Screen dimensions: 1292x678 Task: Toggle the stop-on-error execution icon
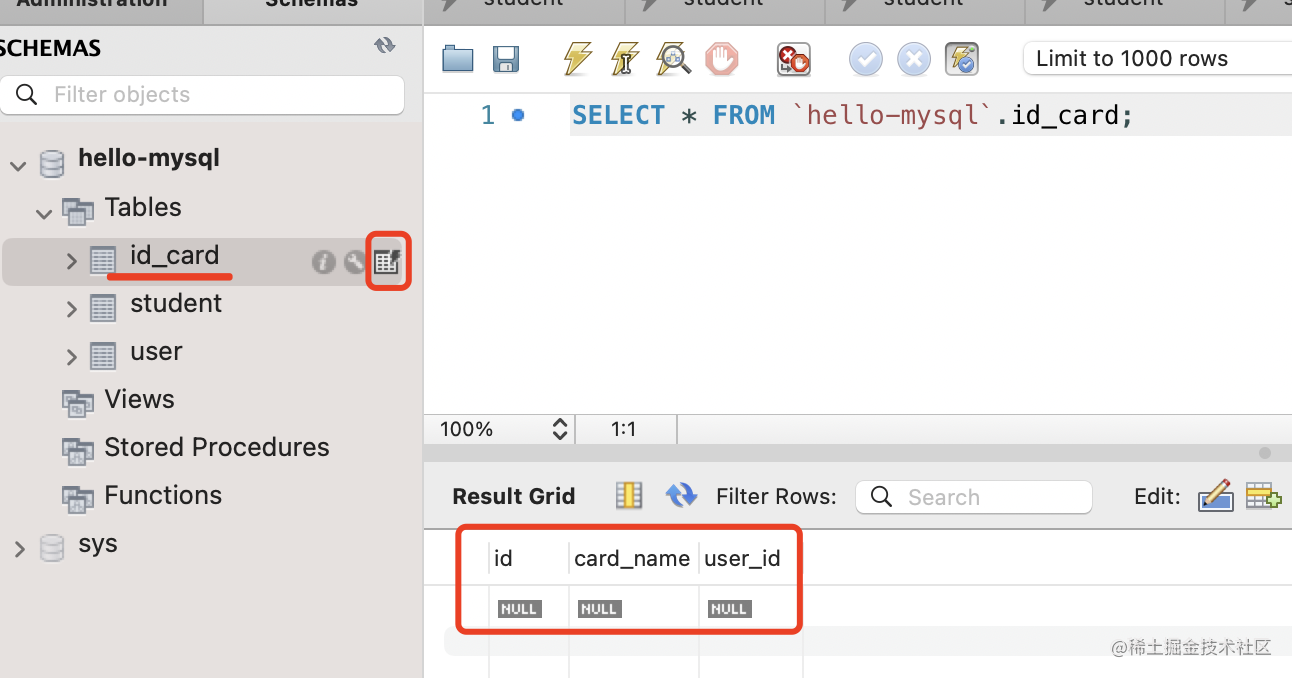coord(793,59)
